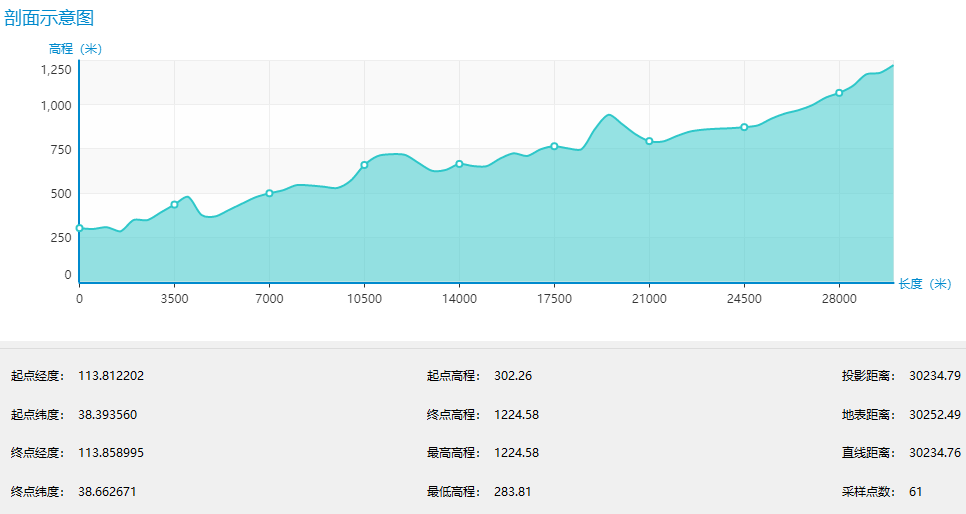This screenshot has width=966, height=514.
Task: Click the 高程（米） y-axis label
Action: click(x=75, y=48)
